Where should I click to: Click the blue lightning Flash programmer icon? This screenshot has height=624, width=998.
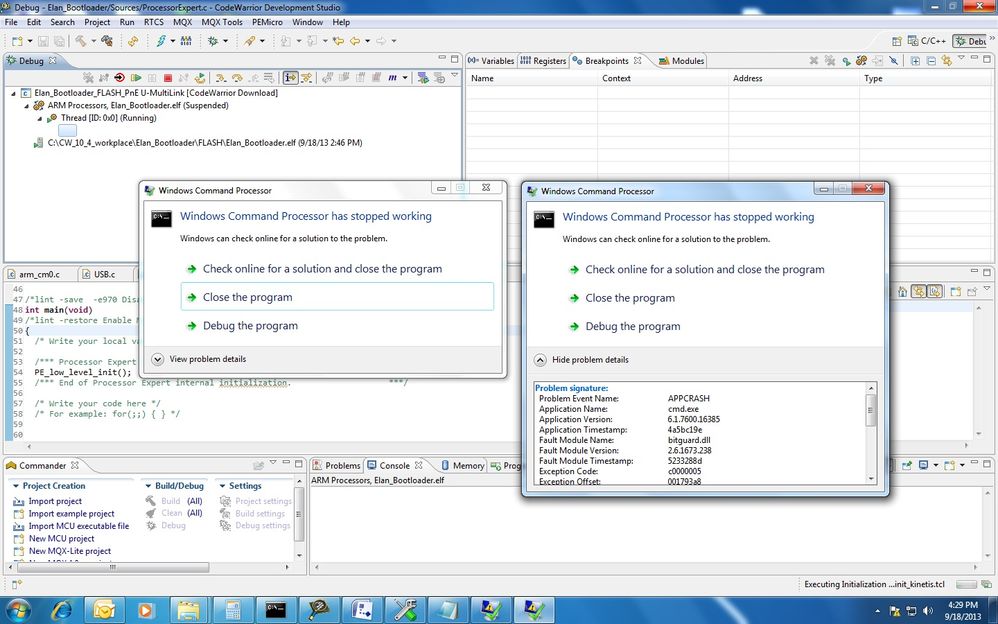point(161,41)
